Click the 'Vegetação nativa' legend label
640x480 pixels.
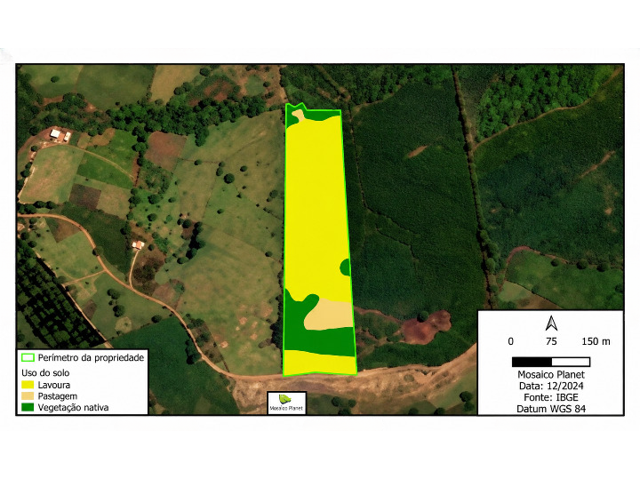click(73, 407)
